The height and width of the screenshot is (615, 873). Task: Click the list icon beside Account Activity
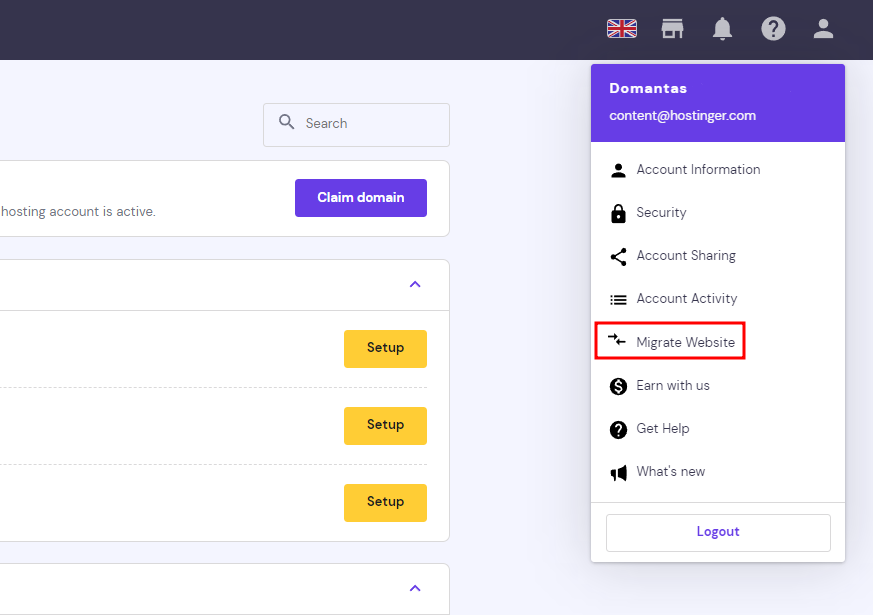pos(618,300)
